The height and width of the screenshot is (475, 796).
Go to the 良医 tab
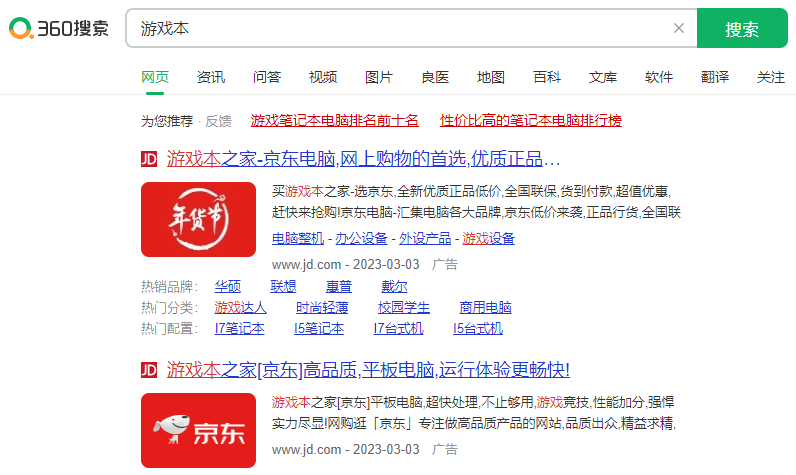[x=435, y=77]
